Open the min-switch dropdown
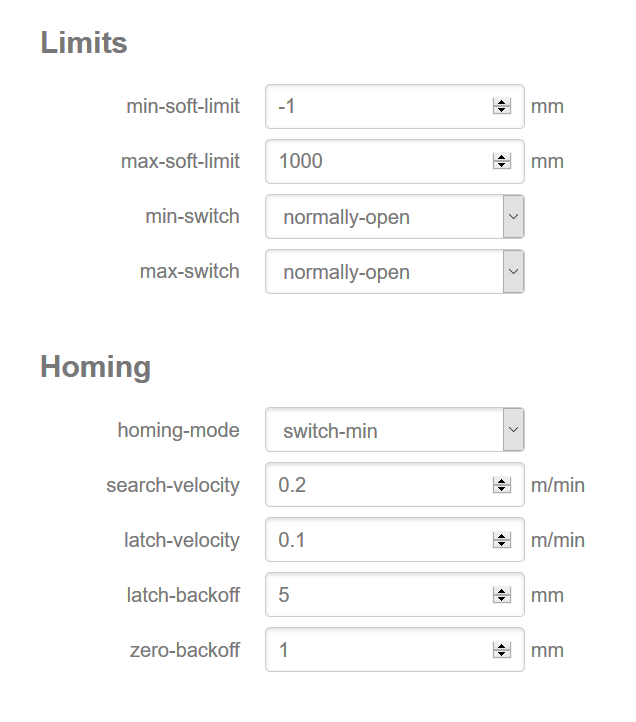The image size is (636, 722). tap(394, 217)
